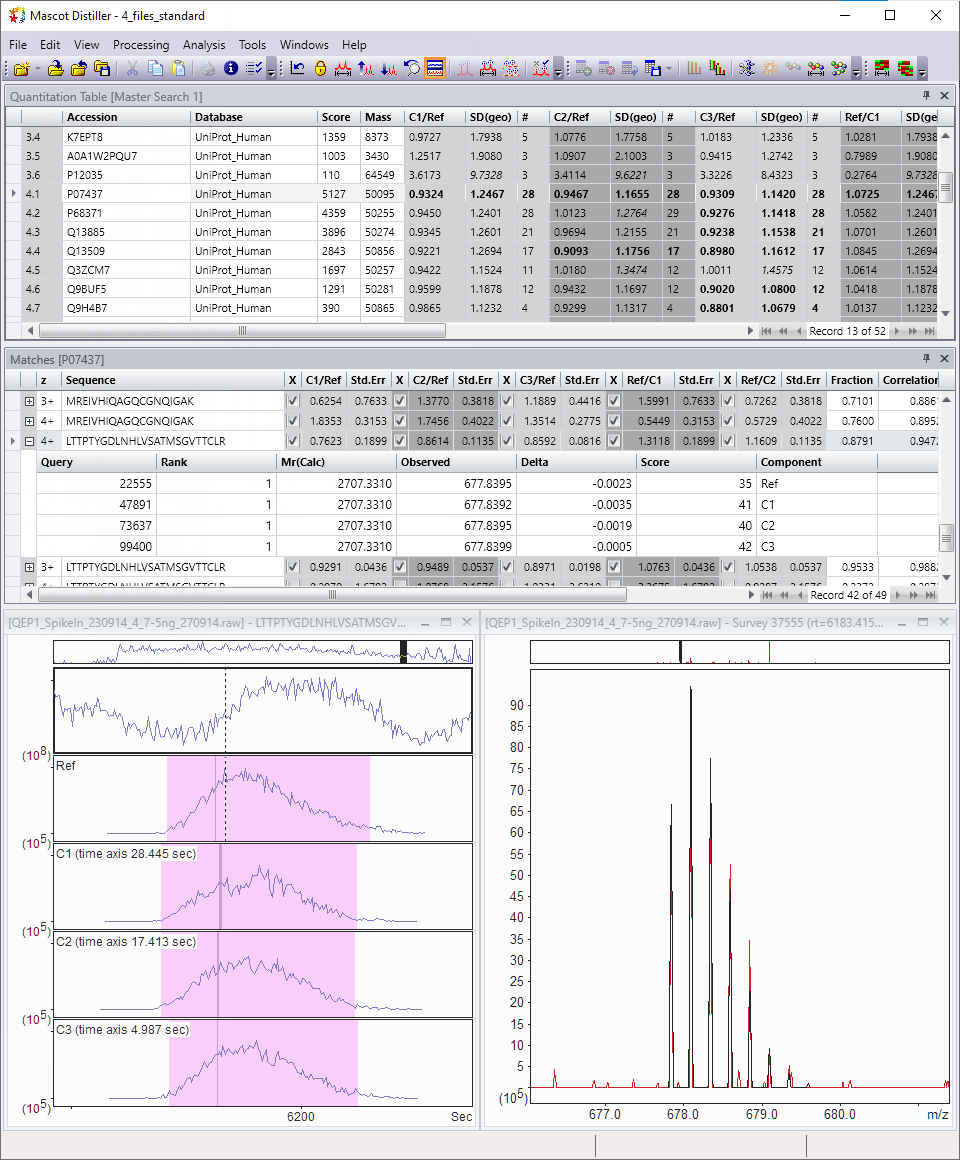Open the blue information icon

click(x=231, y=69)
